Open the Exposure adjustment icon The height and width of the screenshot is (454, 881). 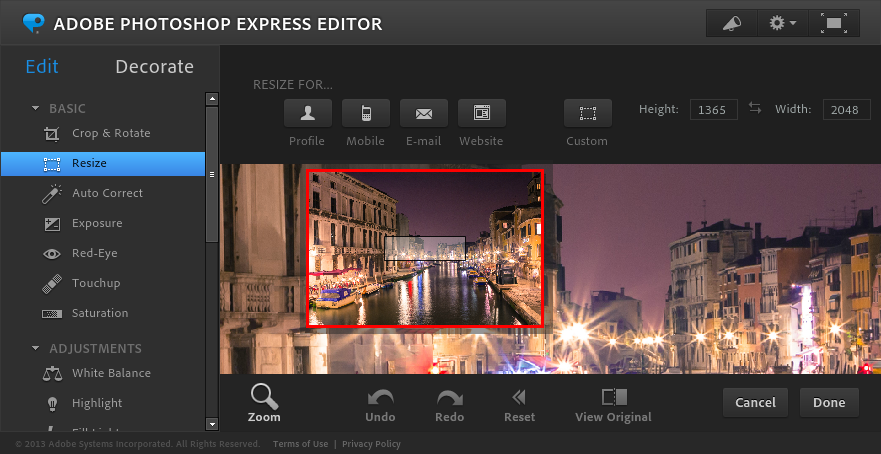tap(52, 224)
